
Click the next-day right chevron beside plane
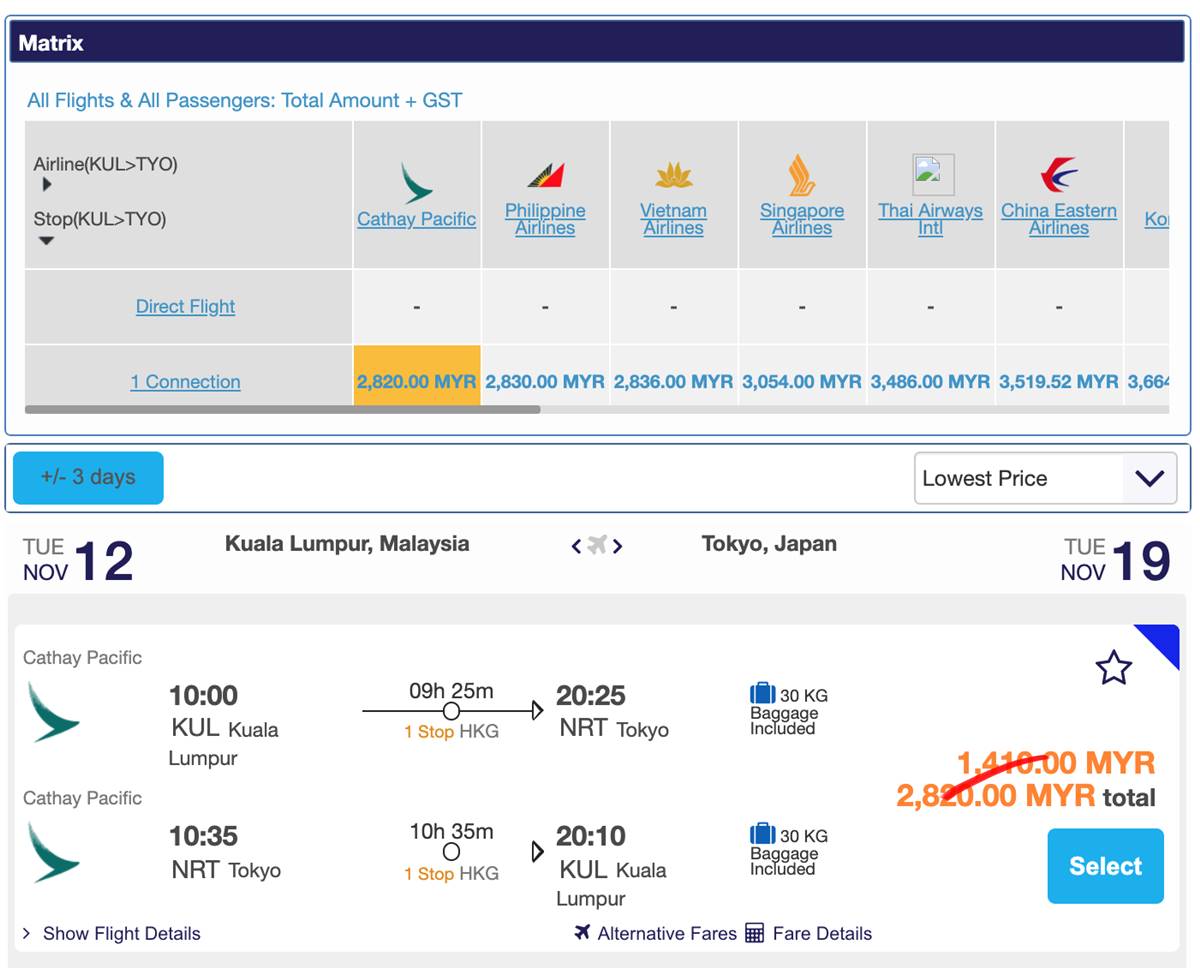pyautogui.click(x=618, y=546)
